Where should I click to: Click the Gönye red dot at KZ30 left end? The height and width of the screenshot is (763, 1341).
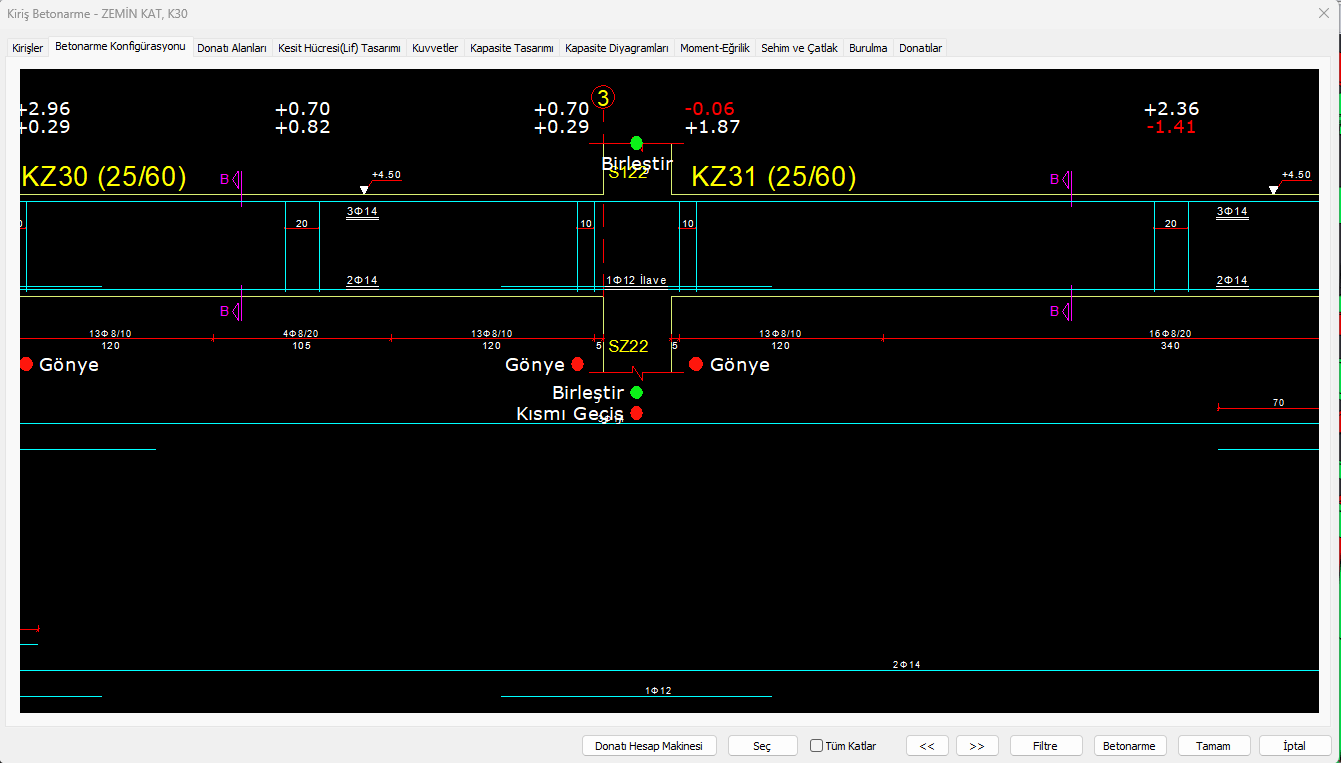coord(26,364)
